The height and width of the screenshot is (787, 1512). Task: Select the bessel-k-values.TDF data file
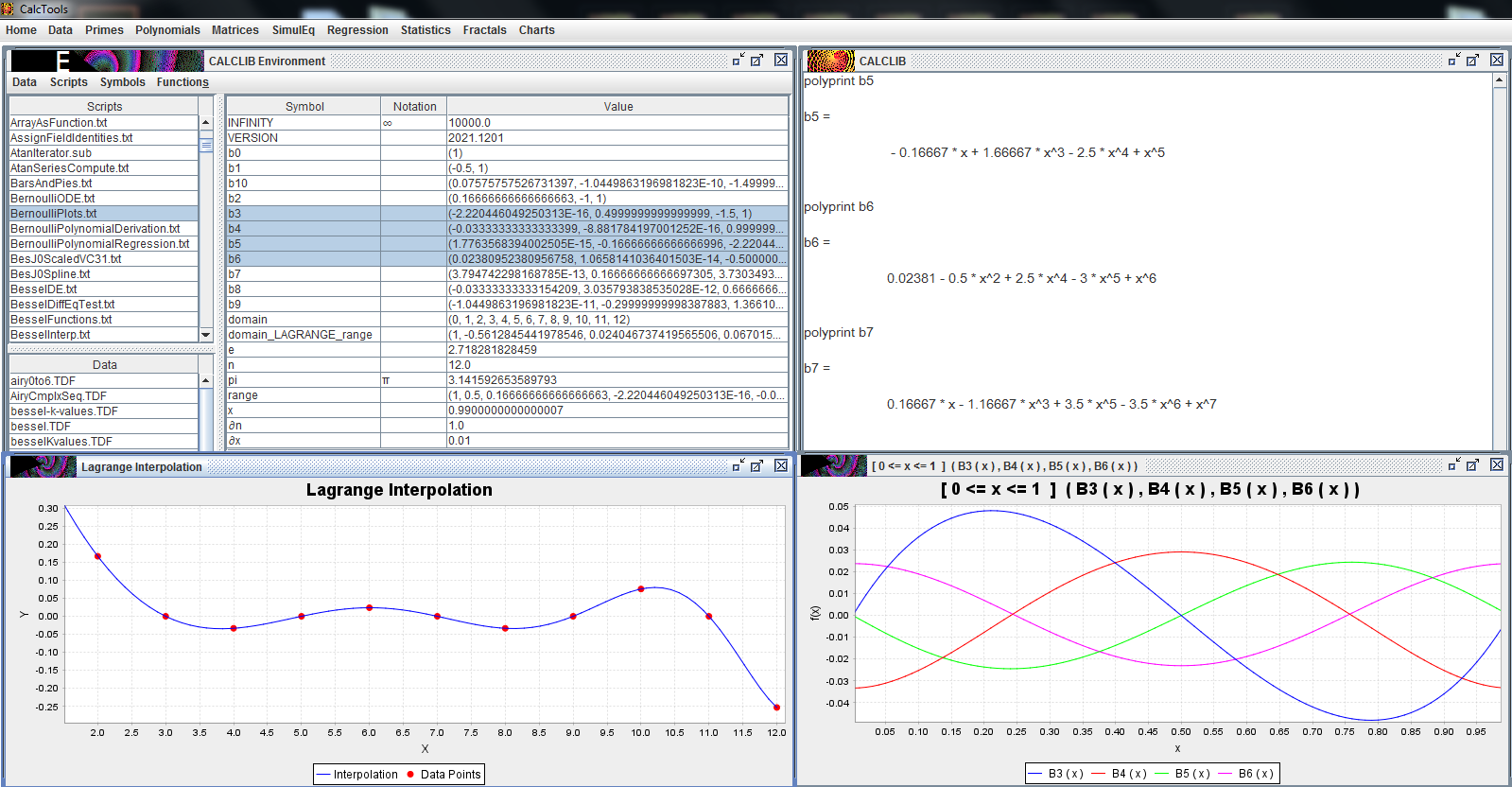click(104, 411)
